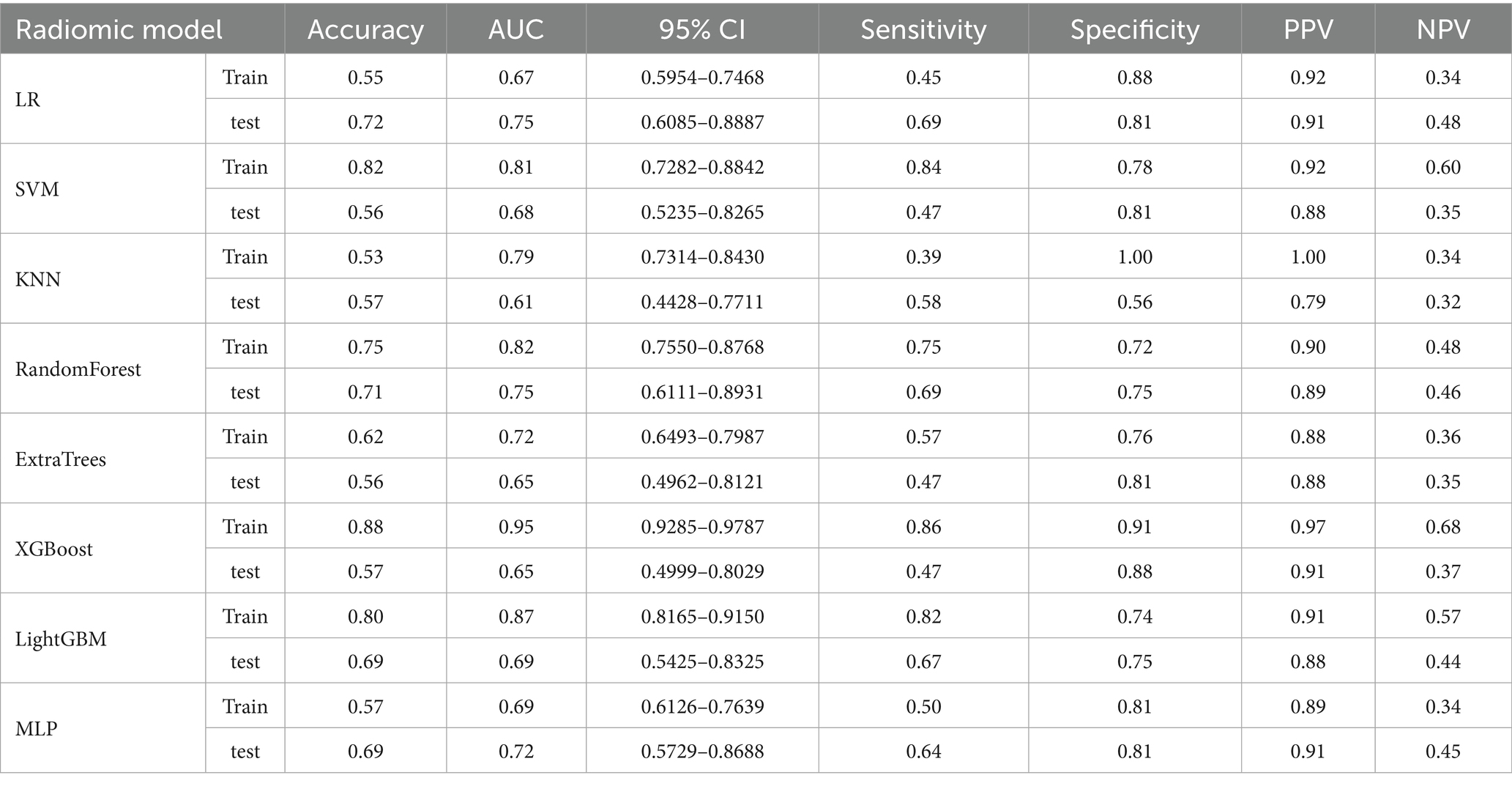Click the AUC column header
1512x786 pixels.
[516, 30]
